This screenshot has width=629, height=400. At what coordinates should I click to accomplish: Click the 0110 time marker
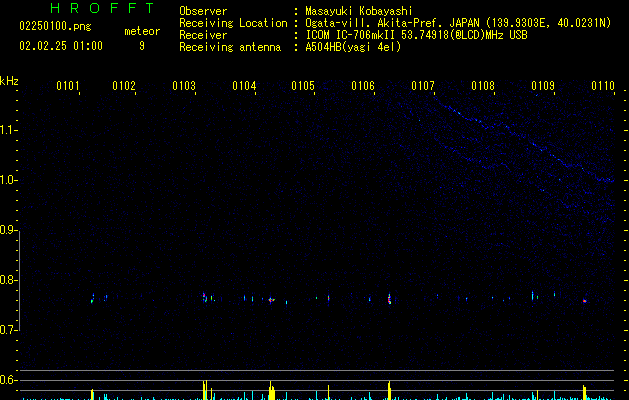click(603, 86)
